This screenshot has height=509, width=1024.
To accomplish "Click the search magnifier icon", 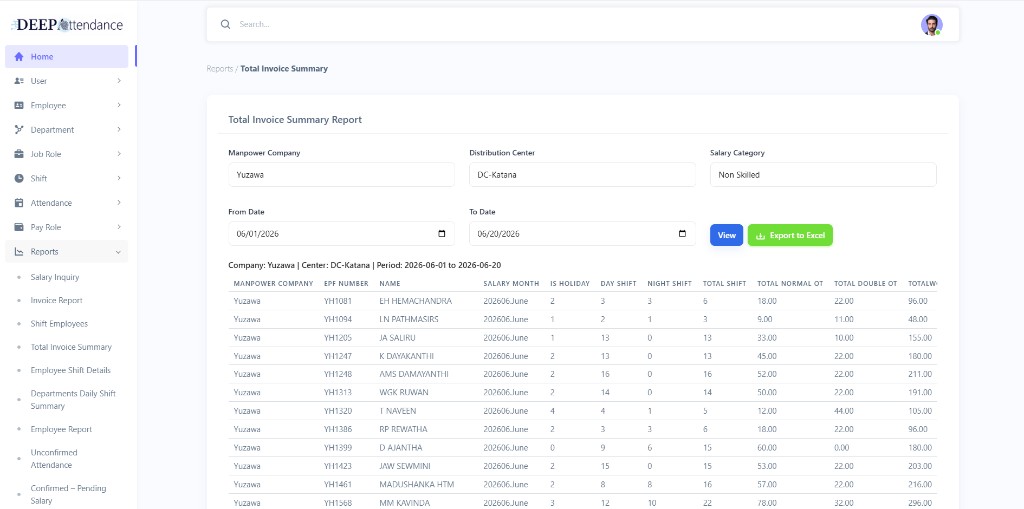I will 225,24.
